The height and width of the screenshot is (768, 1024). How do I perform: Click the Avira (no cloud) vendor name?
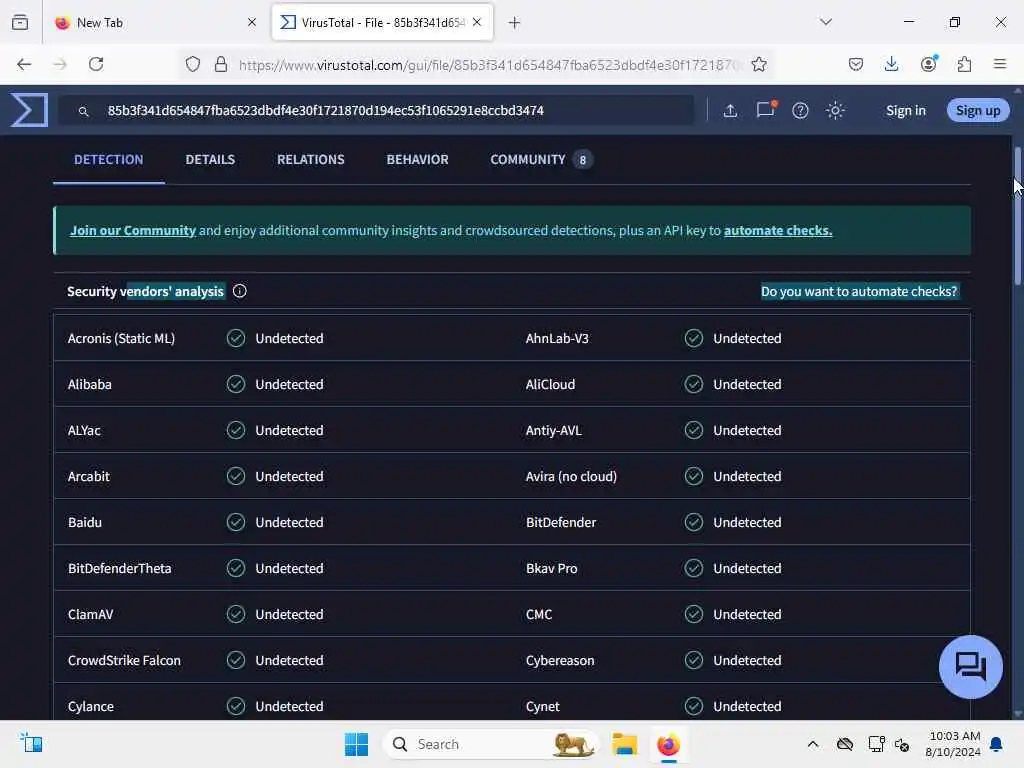[571, 476]
